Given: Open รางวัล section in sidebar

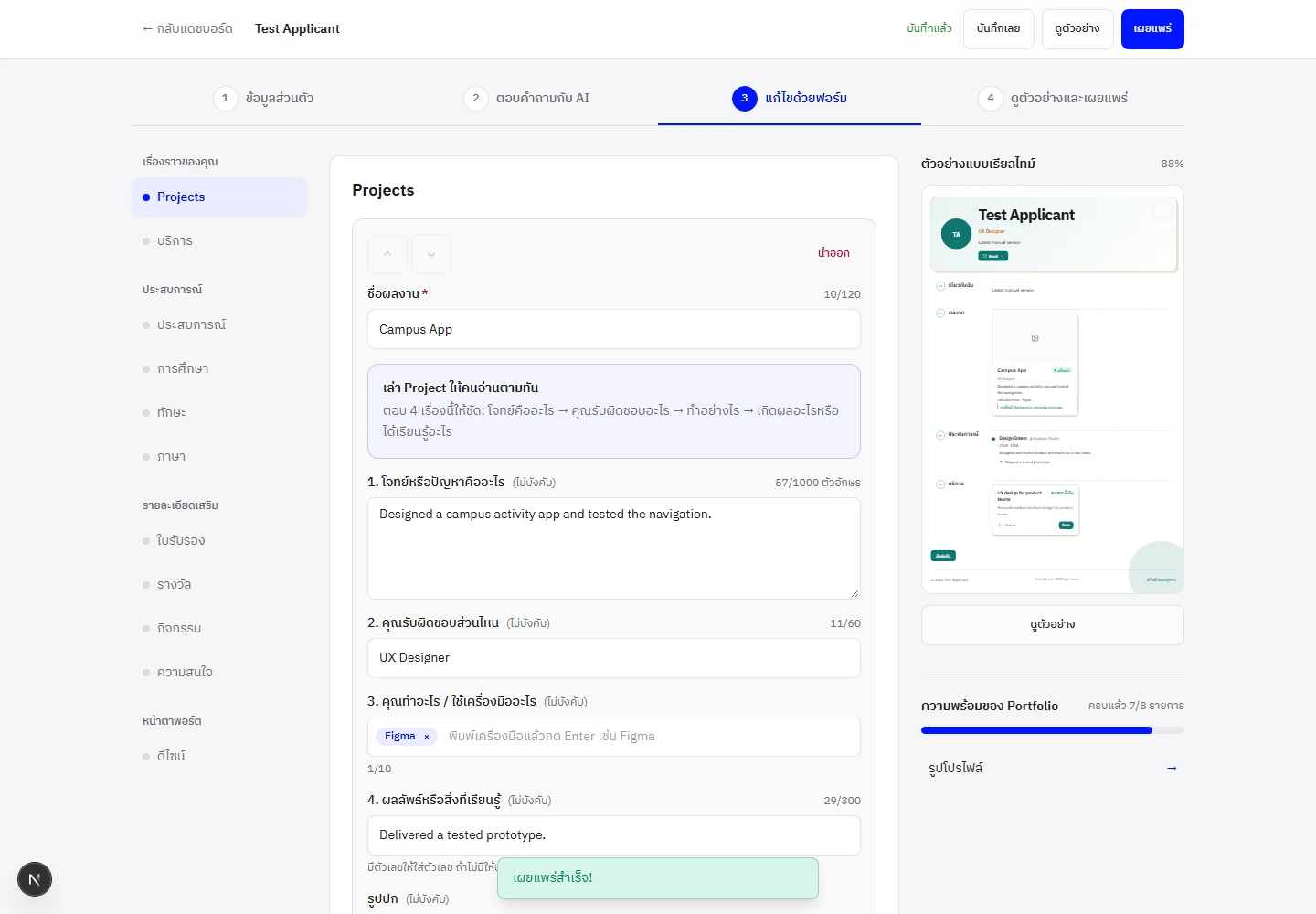Looking at the screenshot, I should pos(219,585).
